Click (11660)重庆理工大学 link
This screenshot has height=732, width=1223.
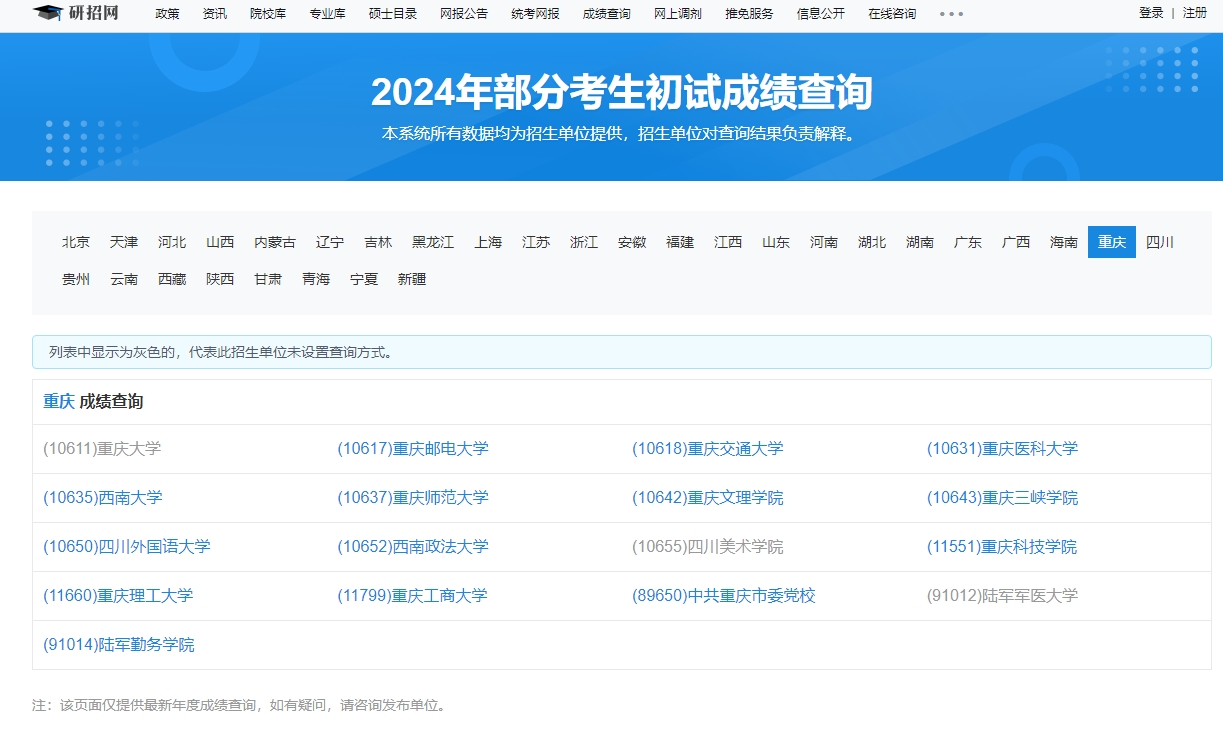click(118, 596)
